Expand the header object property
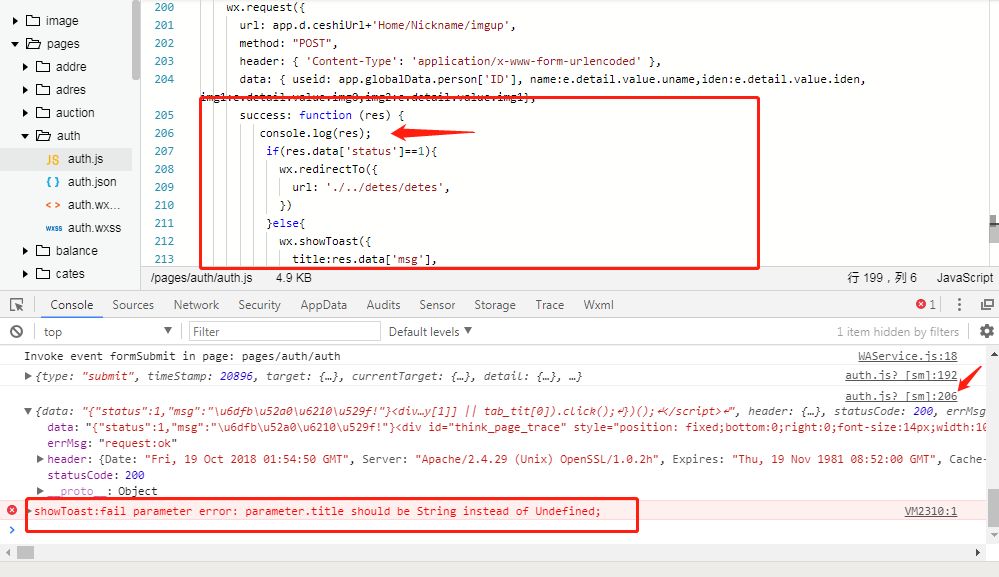The height and width of the screenshot is (577, 999). pos(40,459)
